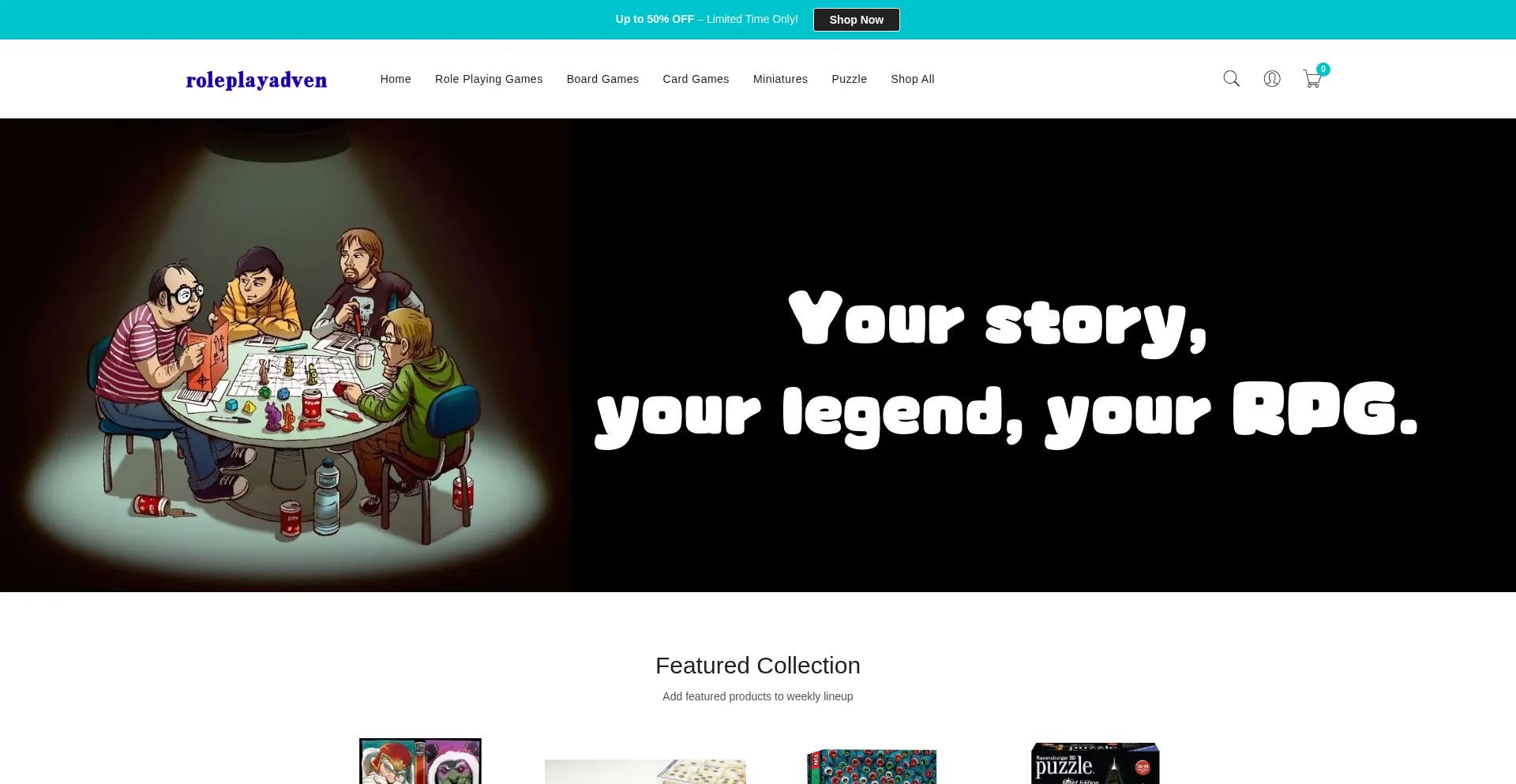Image resolution: width=1516 pixels, height=784 pixels.
Task: Open the cartoon characters card game thumbnail
Action: pyautogui.click(x=420, y=761)
